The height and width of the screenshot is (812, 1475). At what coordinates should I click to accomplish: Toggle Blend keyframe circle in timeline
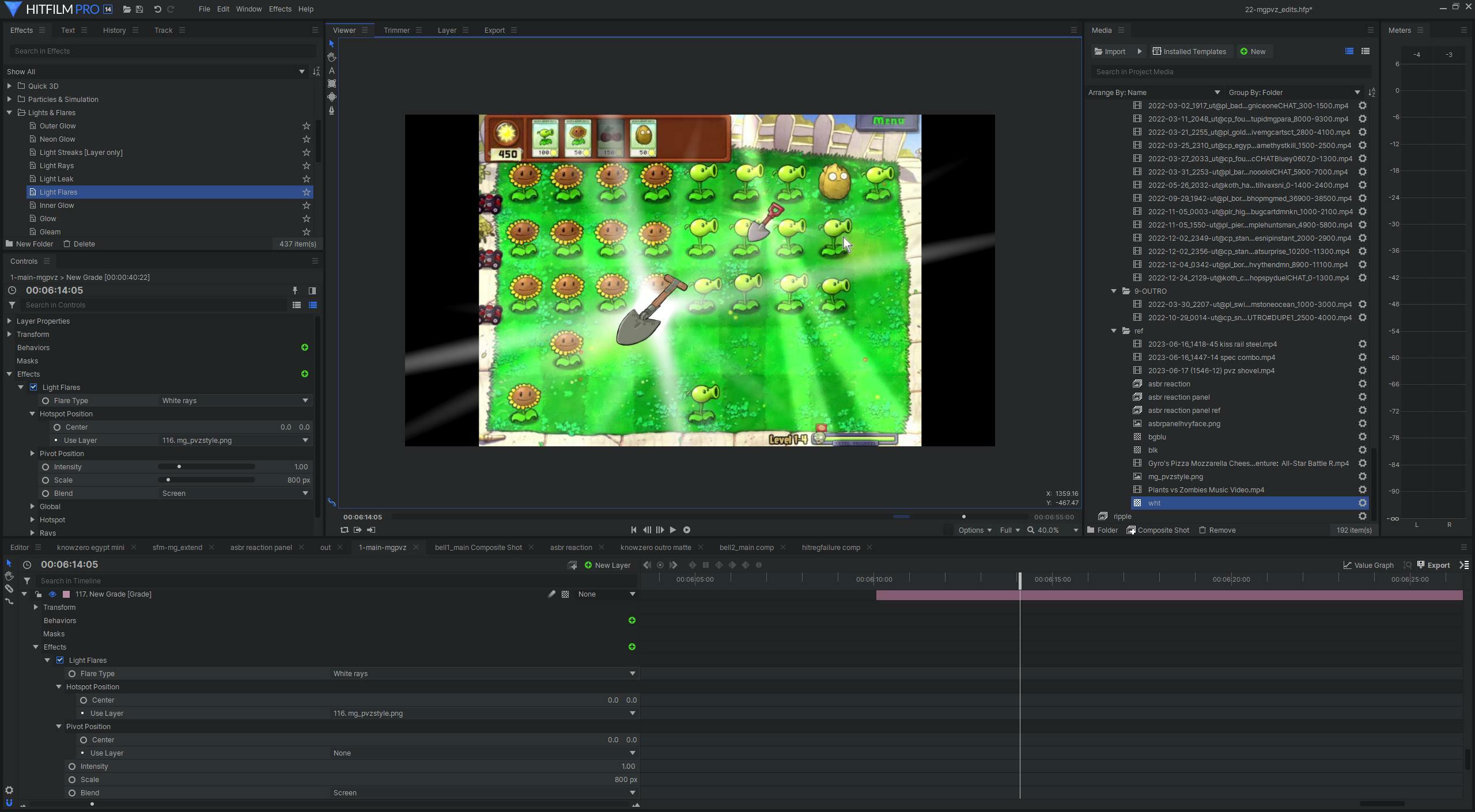(72, 793)
